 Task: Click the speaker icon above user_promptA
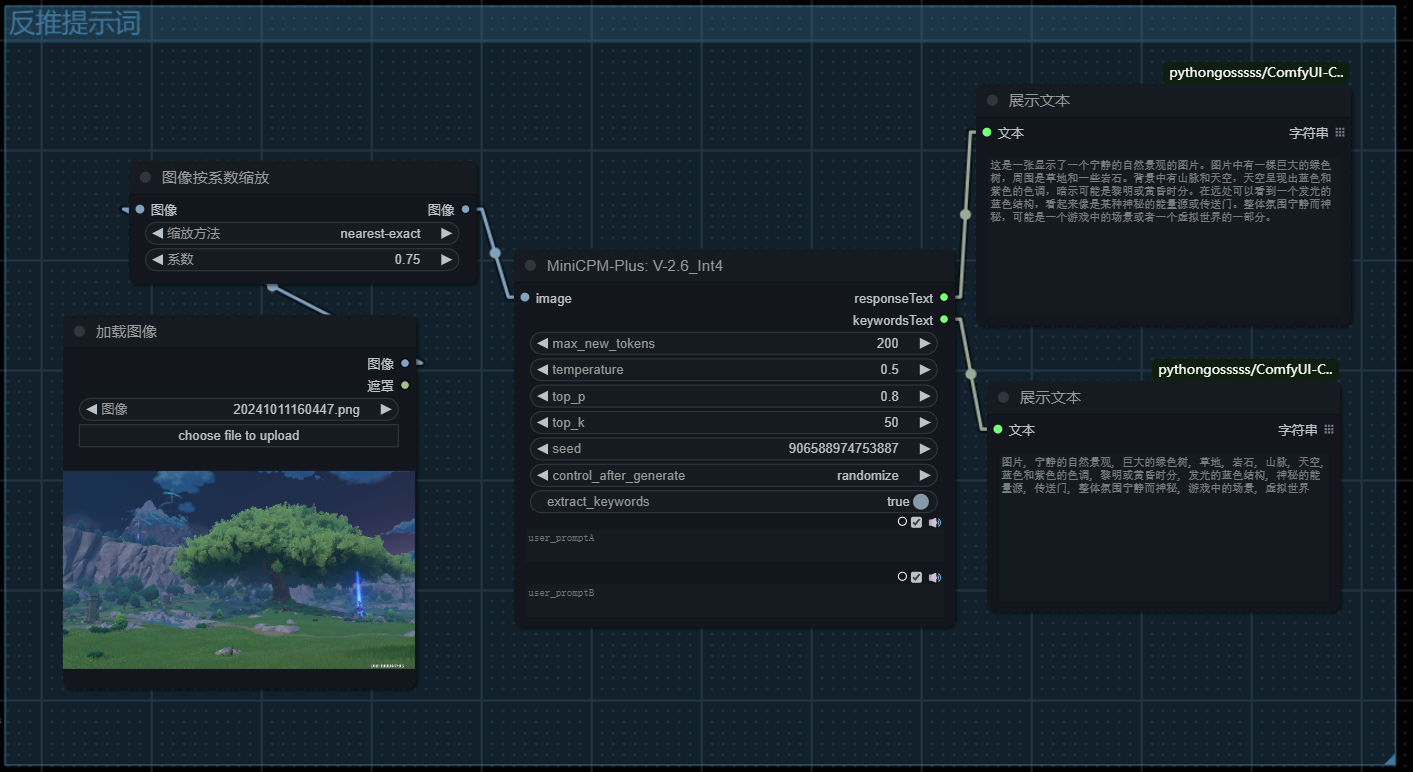pyautogui.click(x=934, y=522)
